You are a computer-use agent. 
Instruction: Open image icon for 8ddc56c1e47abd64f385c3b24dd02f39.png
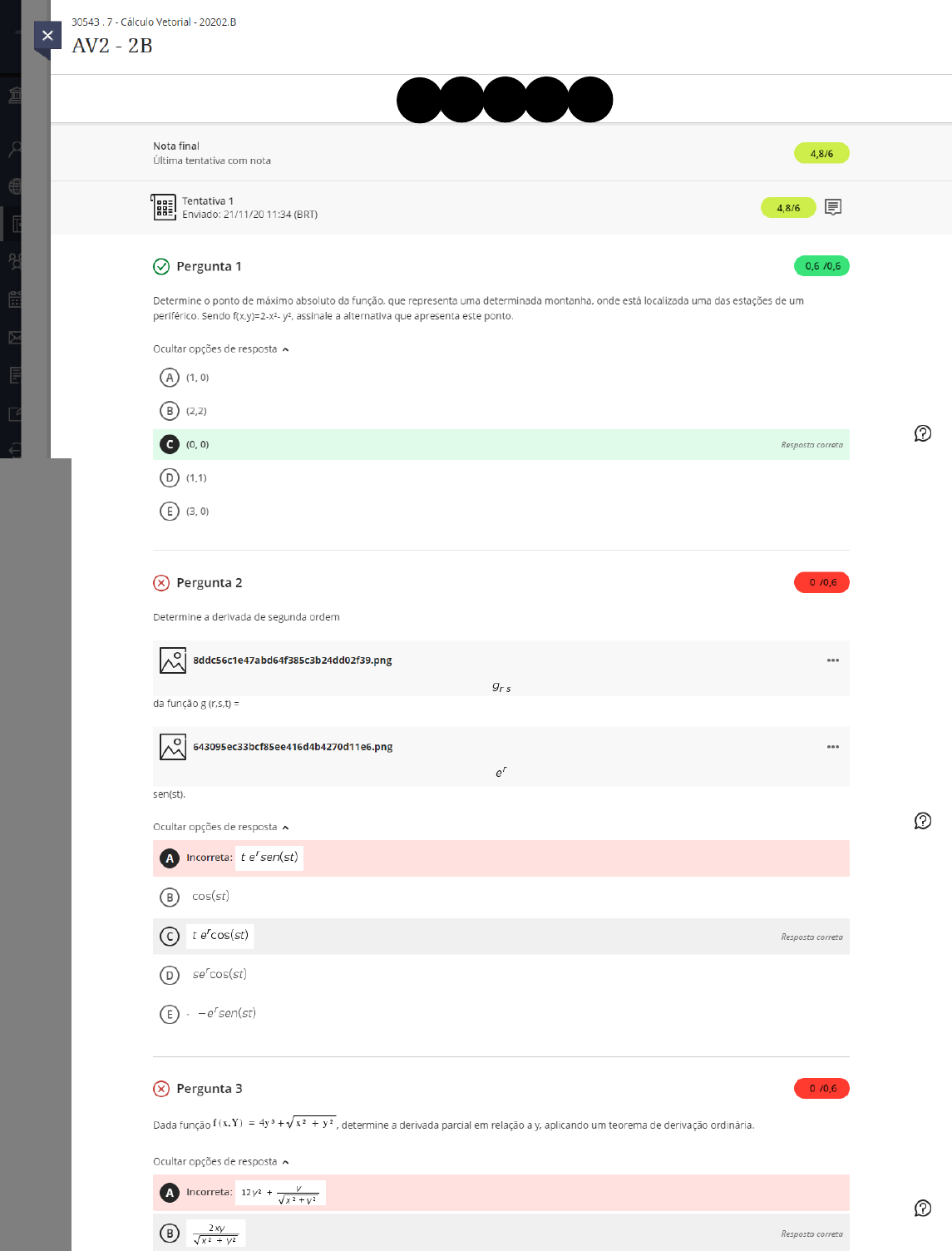[173, 660]
